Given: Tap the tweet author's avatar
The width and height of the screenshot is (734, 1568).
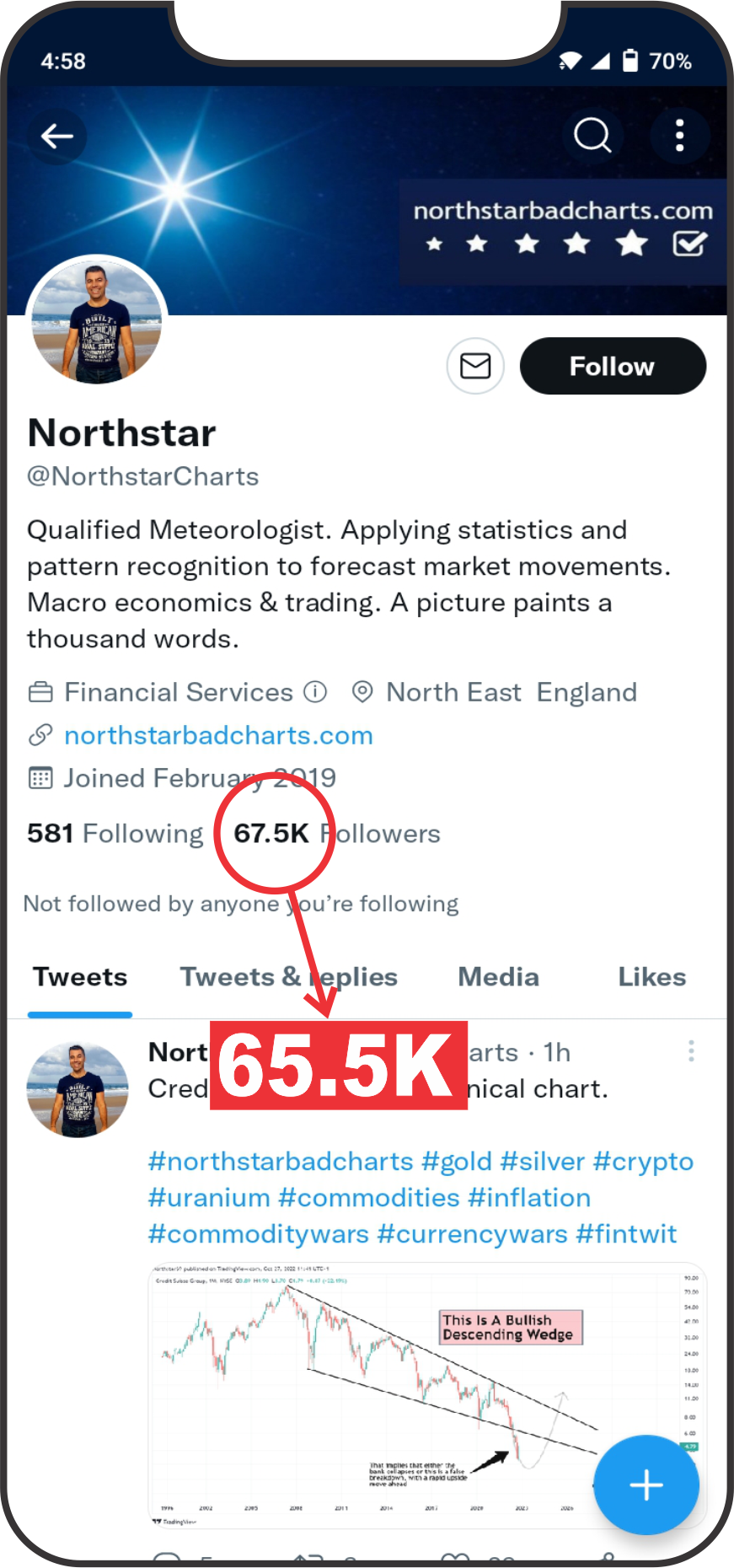Looking at the screenshot, I should (78, 1089).
